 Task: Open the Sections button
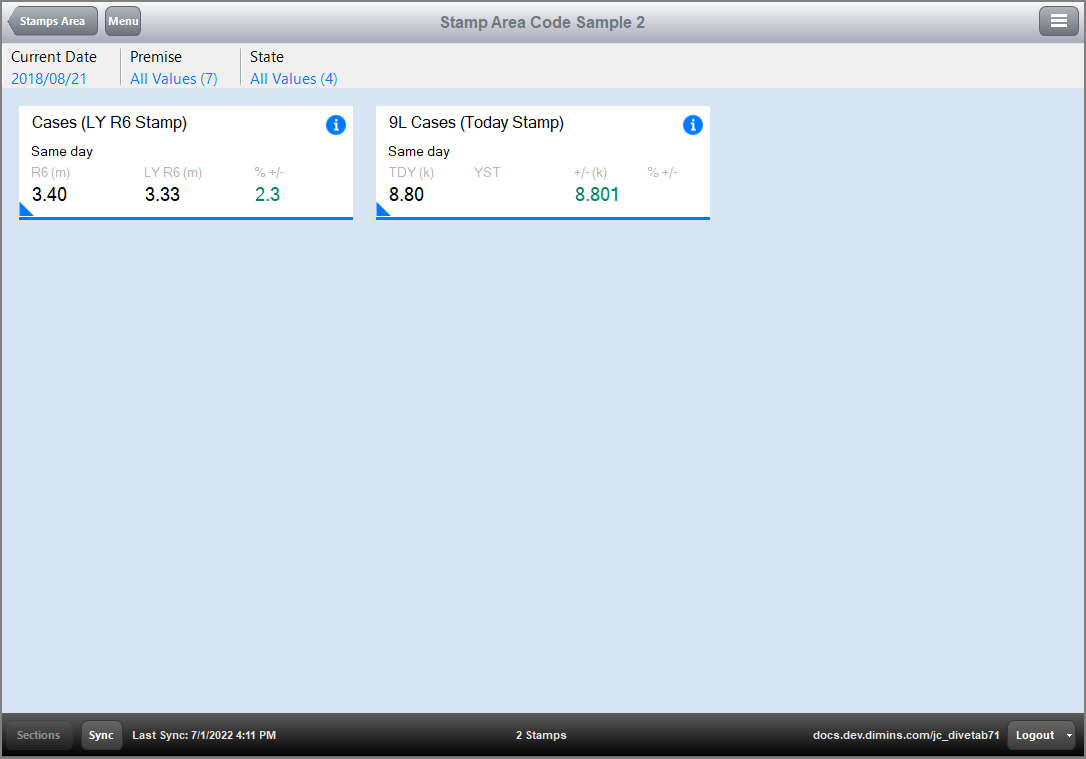(39, 735)
